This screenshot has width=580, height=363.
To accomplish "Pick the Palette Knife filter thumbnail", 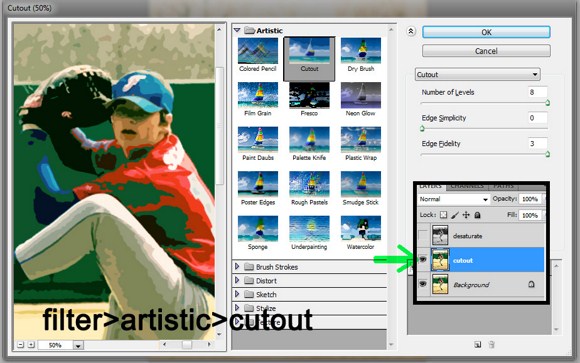I will point(309,140).
